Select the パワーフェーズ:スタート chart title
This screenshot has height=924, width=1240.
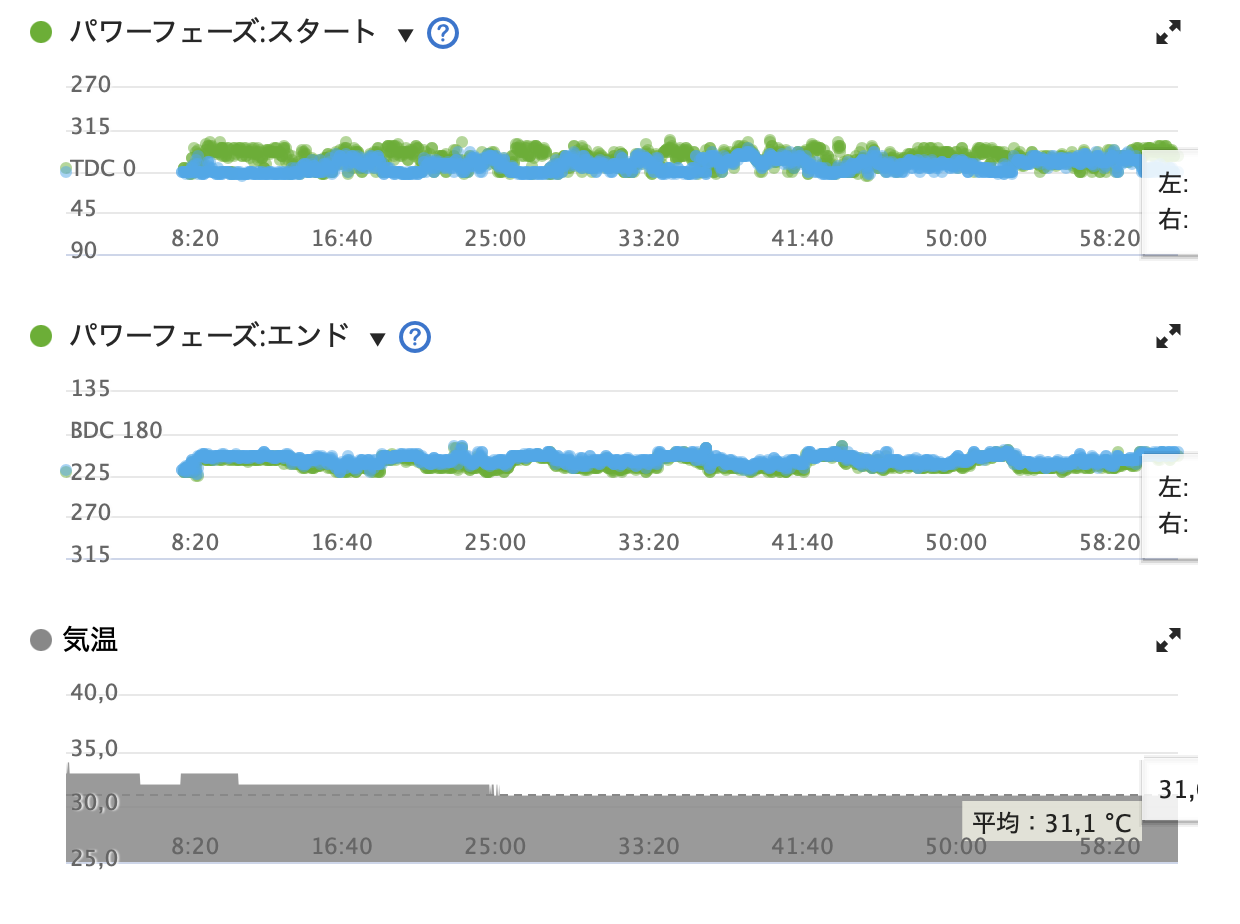click(222, 32)
